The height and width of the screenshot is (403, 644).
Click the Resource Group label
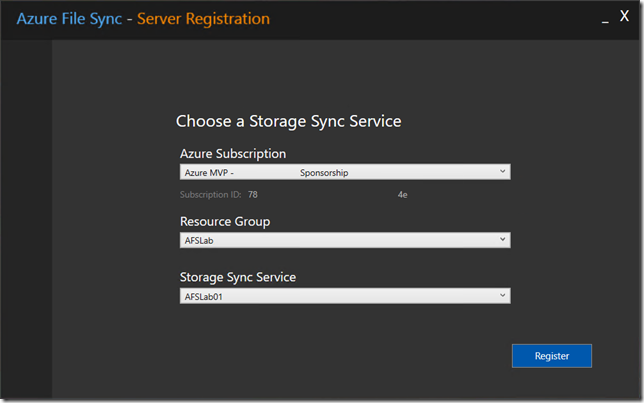click(225, 221)
